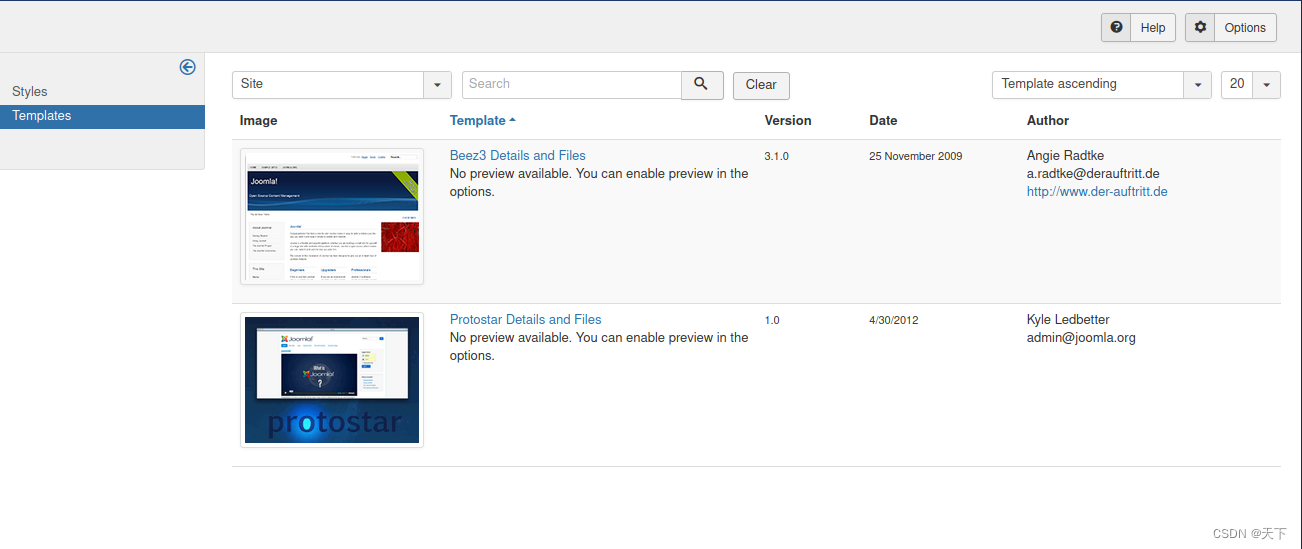Click the Date column header

[883, 120]
